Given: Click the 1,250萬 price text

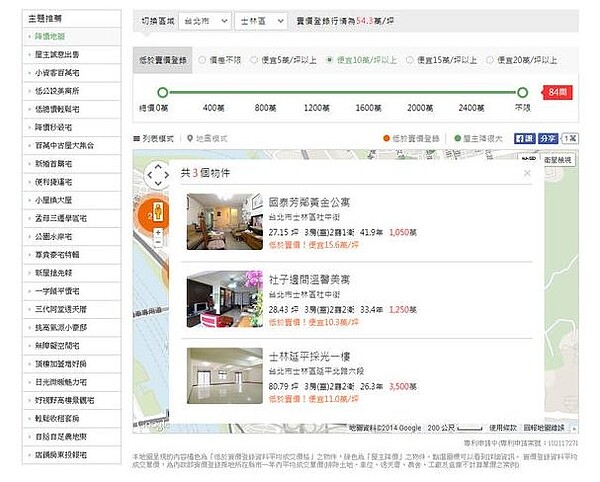Looking at the screenshot, I should 403,309.
